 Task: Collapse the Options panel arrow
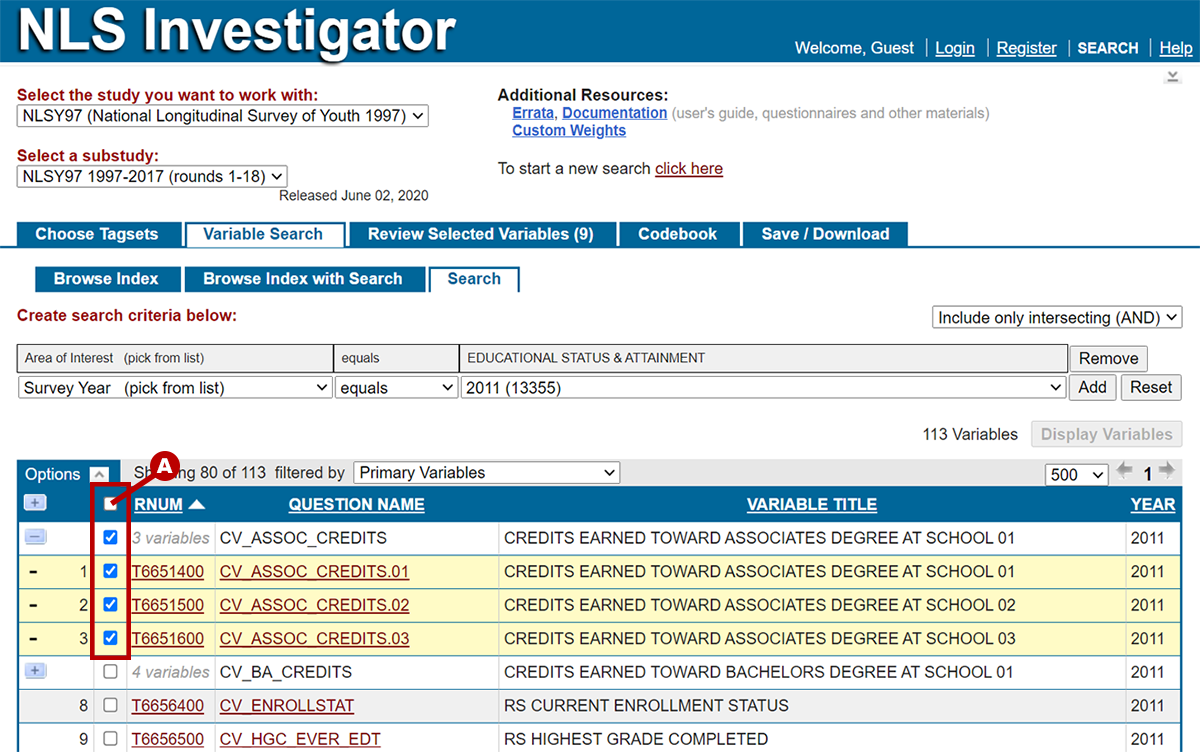(x=98, y=474)
